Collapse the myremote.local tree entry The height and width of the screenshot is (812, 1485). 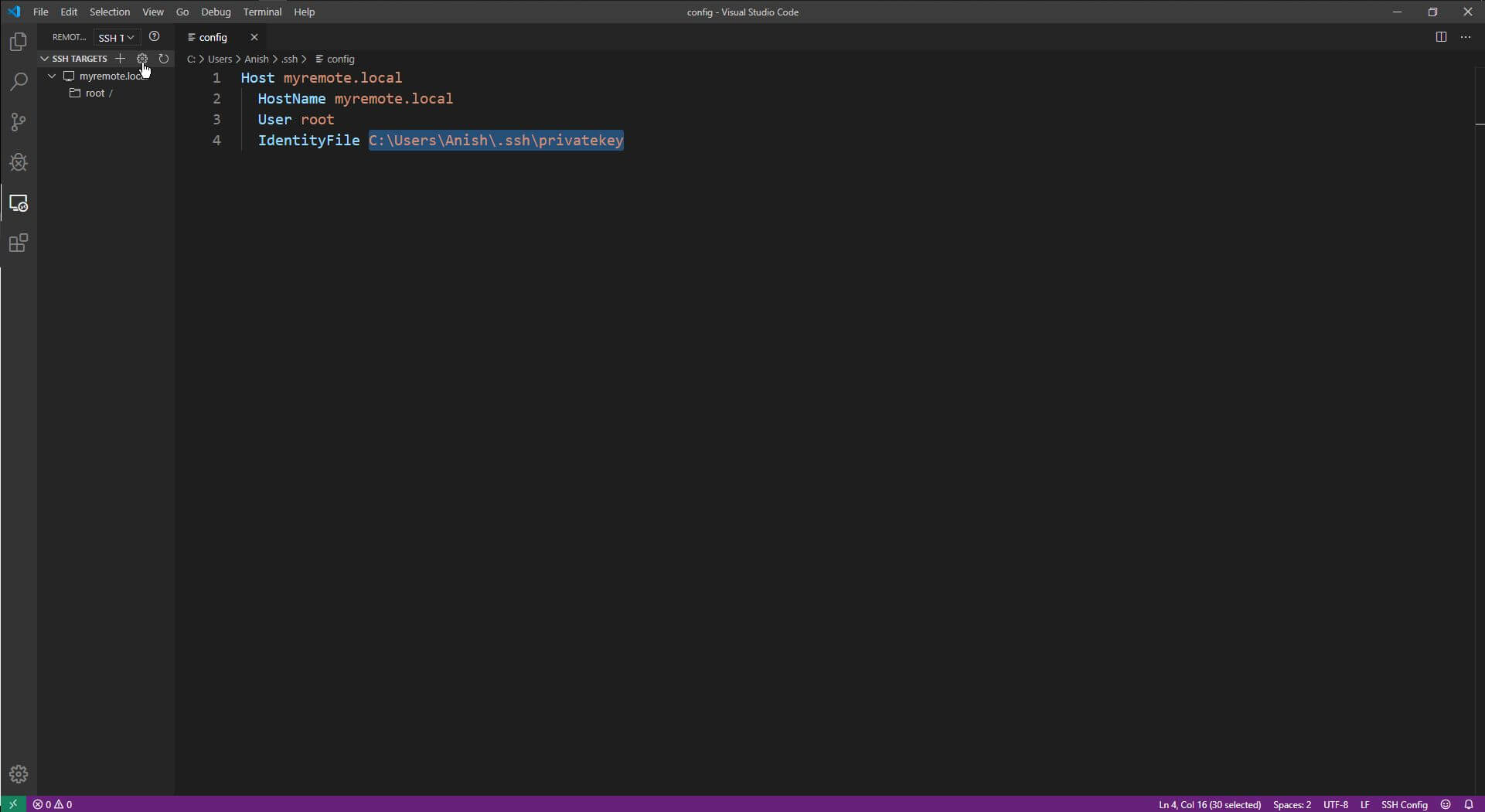(x=52, y=76)
